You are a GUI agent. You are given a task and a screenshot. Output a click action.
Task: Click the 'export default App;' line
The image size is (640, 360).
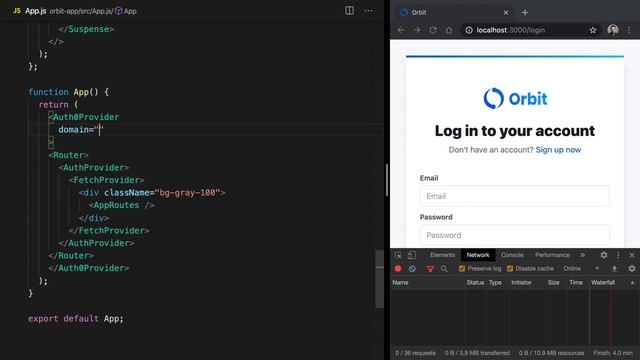tap(76, 318)
